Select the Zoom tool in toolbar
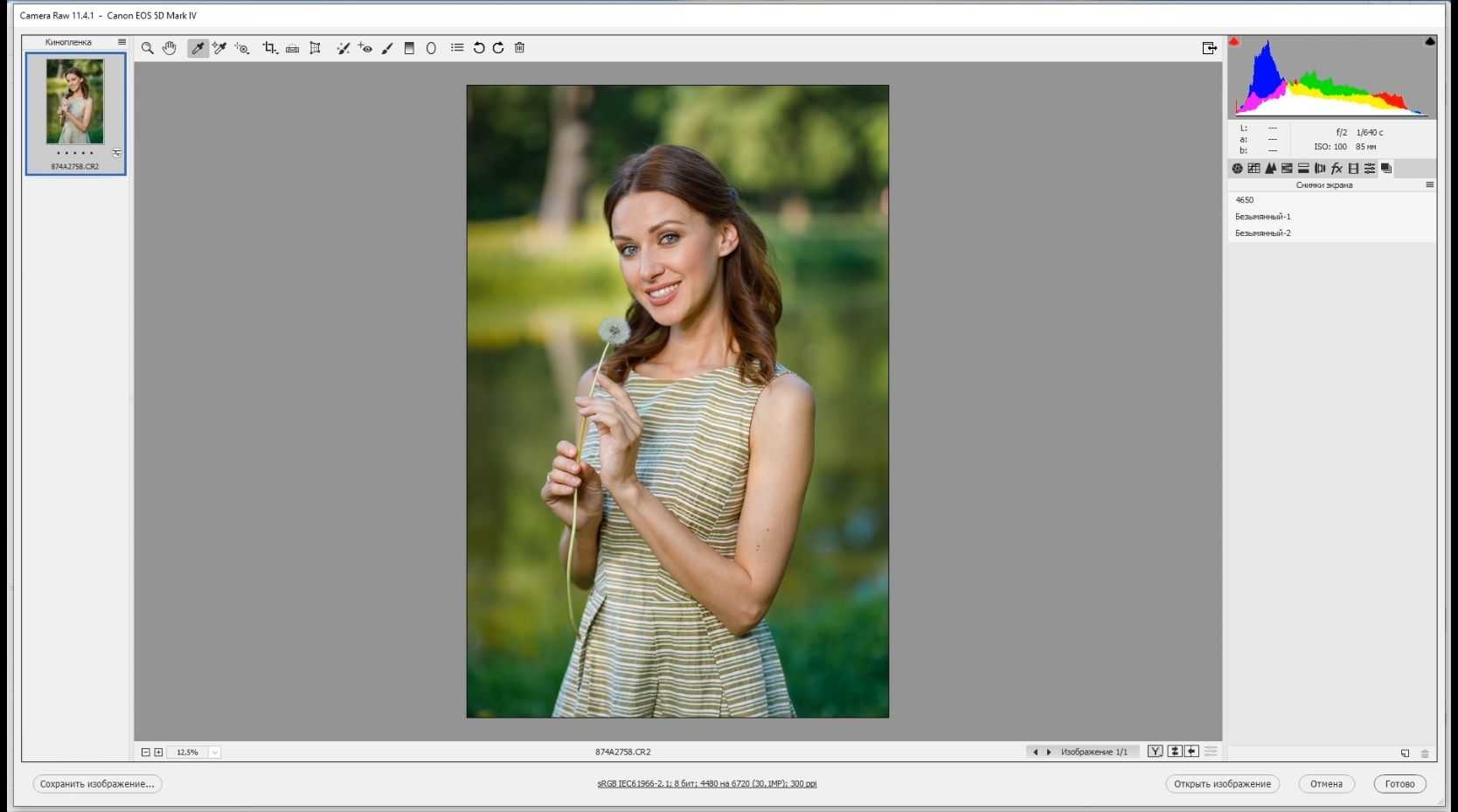1458x812 pixels. [x=148, y=48]
